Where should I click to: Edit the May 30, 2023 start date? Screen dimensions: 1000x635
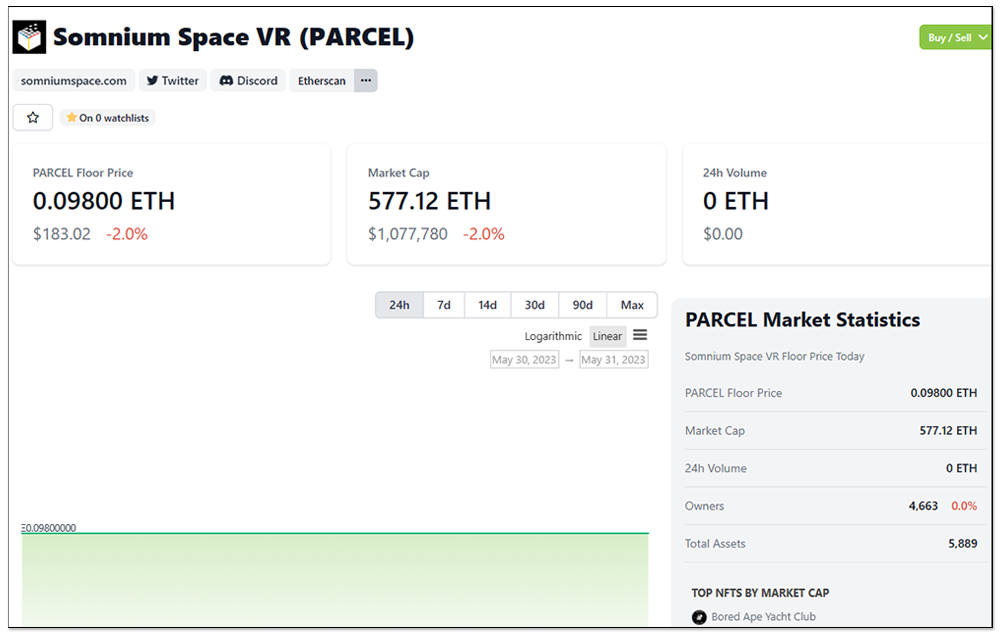(x=524, y=360)
